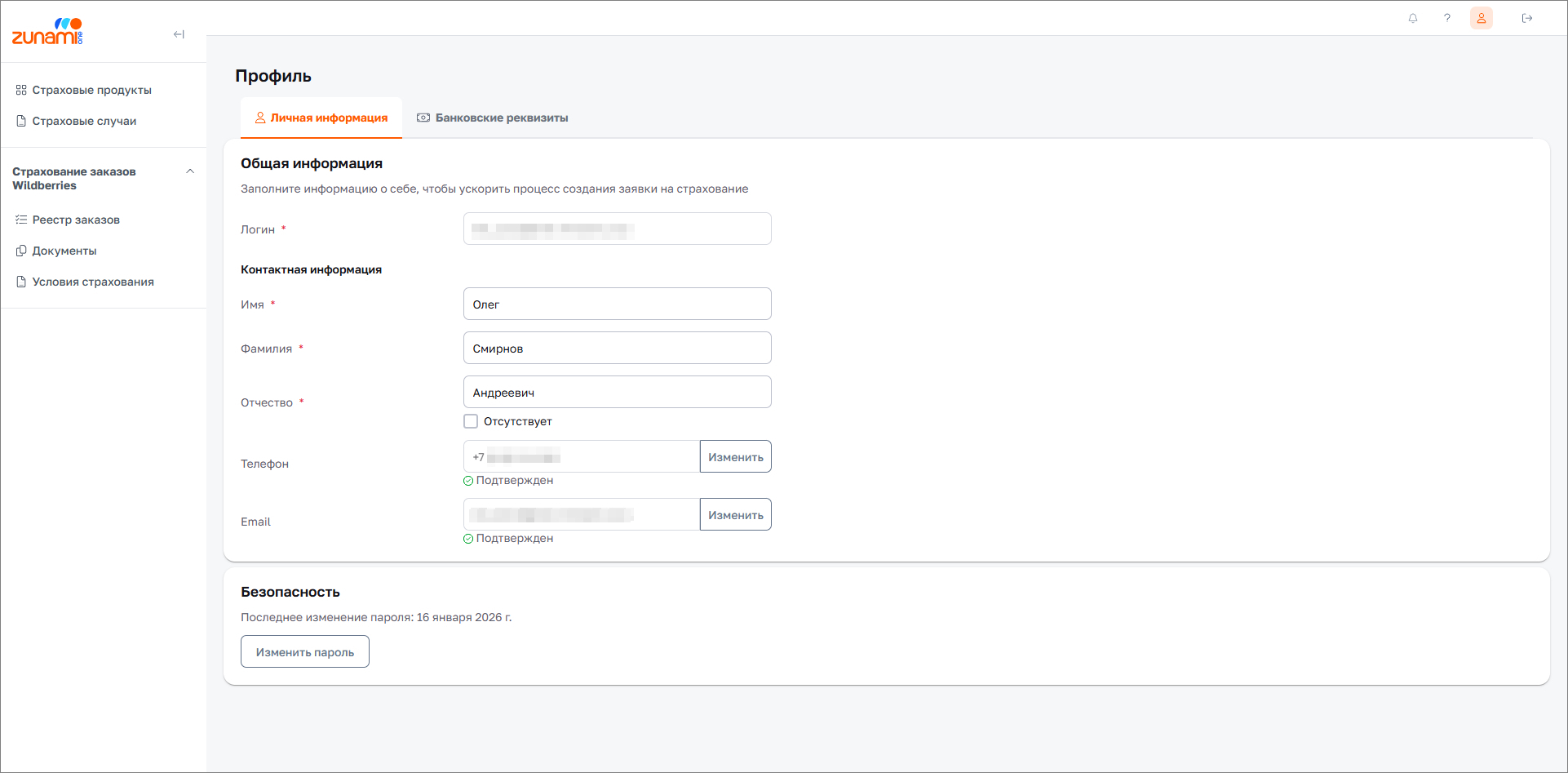This screenshot has width=1568, height=773.
Task: Open Страховые продукты from sidebar
Action: (91, 90)
